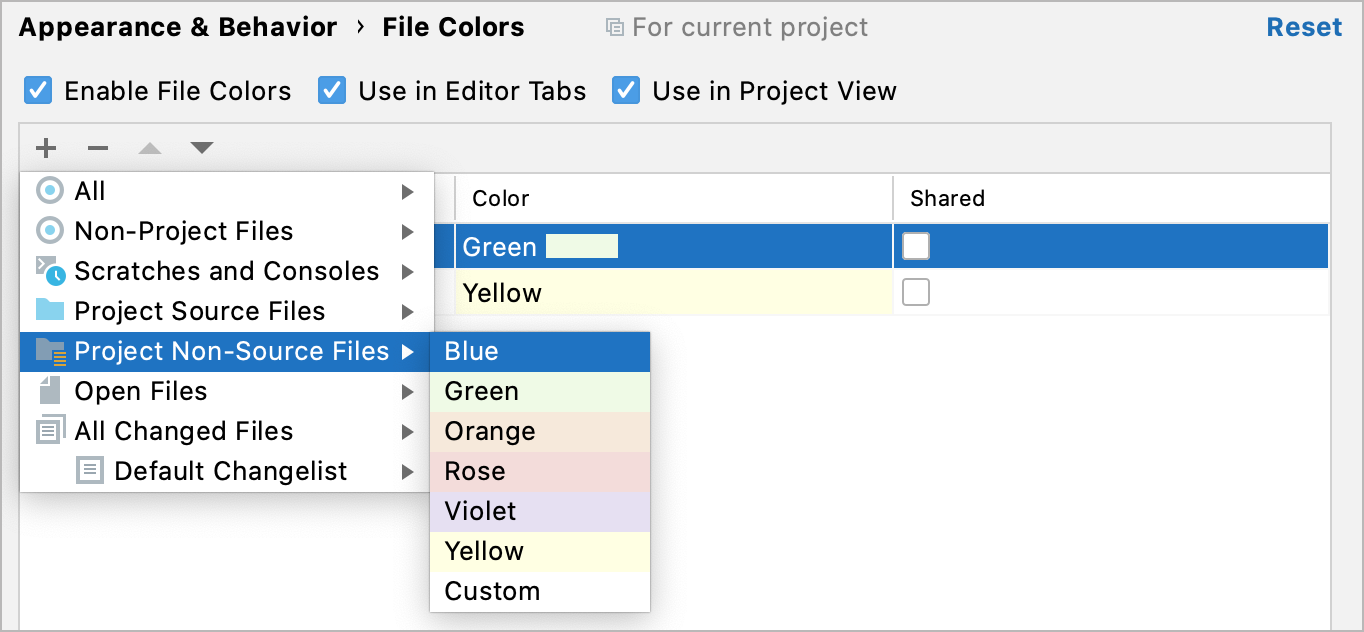Choose Custom from the color submenu
The height and width of the screenshot is (632, 1364).
(493, 591)
